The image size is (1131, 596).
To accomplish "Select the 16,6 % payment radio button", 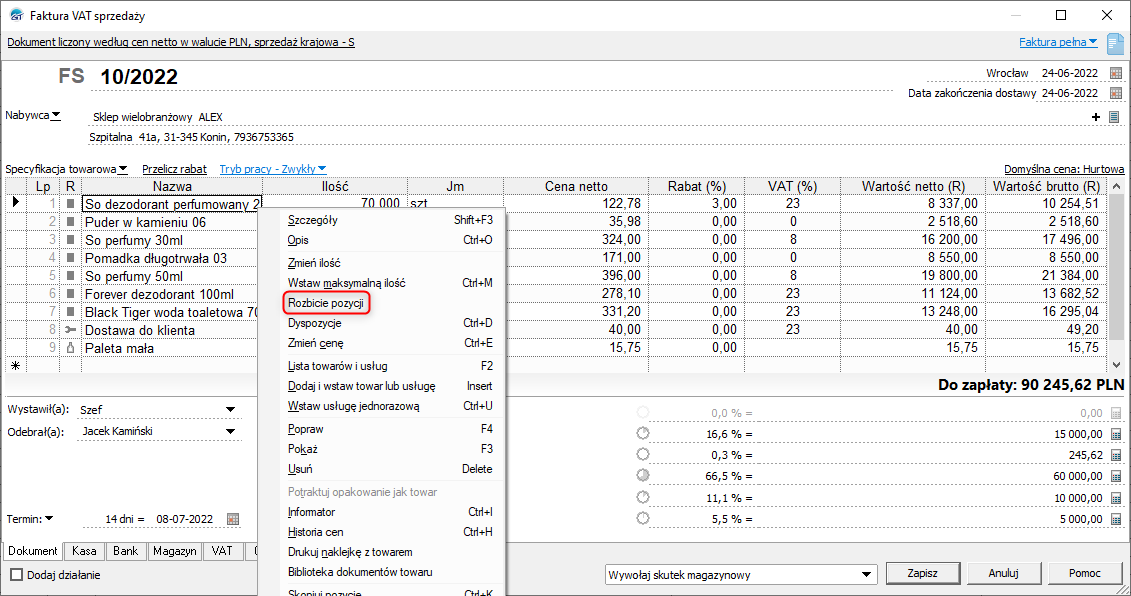I will [642, 434].
